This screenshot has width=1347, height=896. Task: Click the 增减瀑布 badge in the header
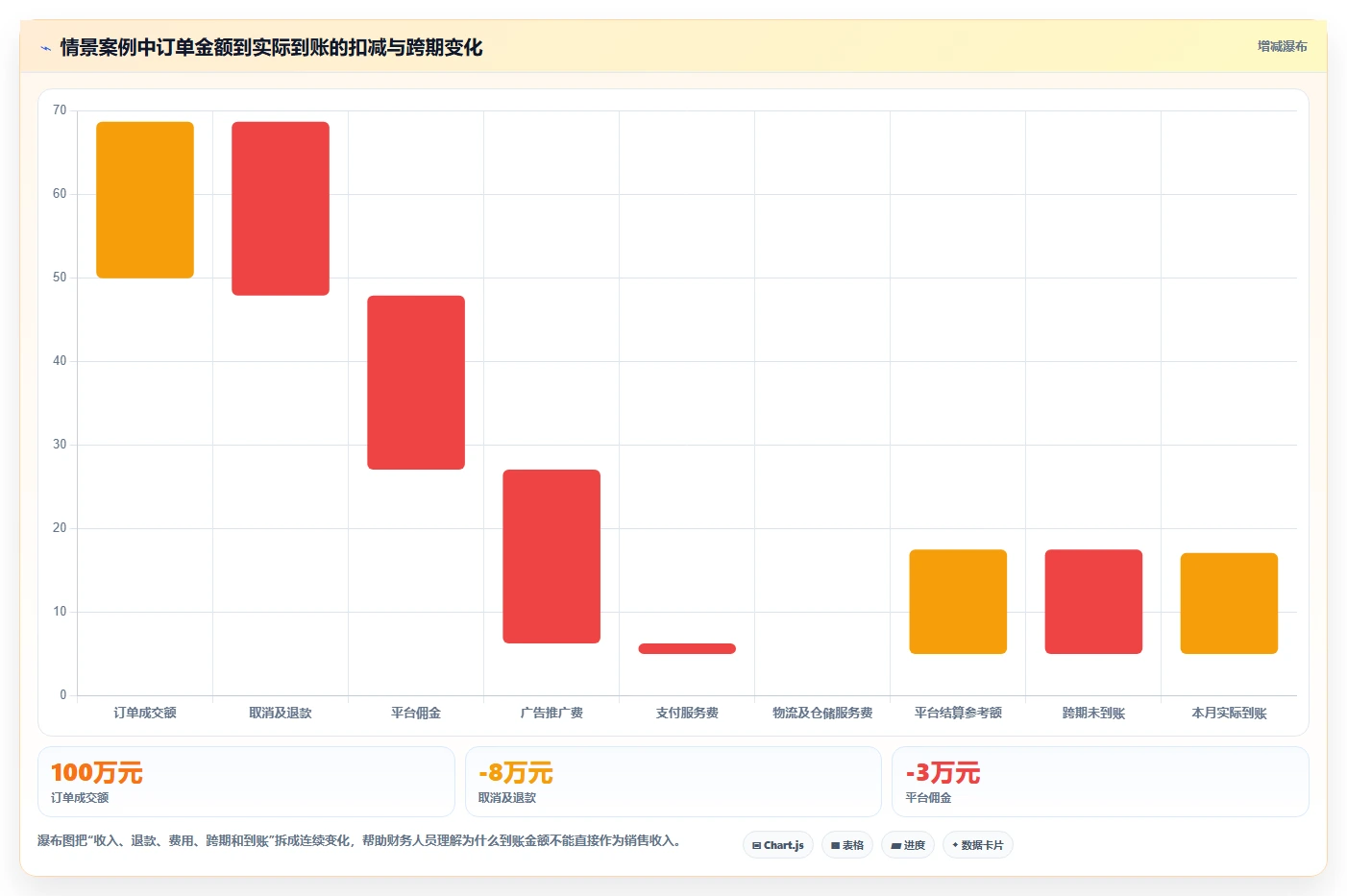(x=1283, y=46)
